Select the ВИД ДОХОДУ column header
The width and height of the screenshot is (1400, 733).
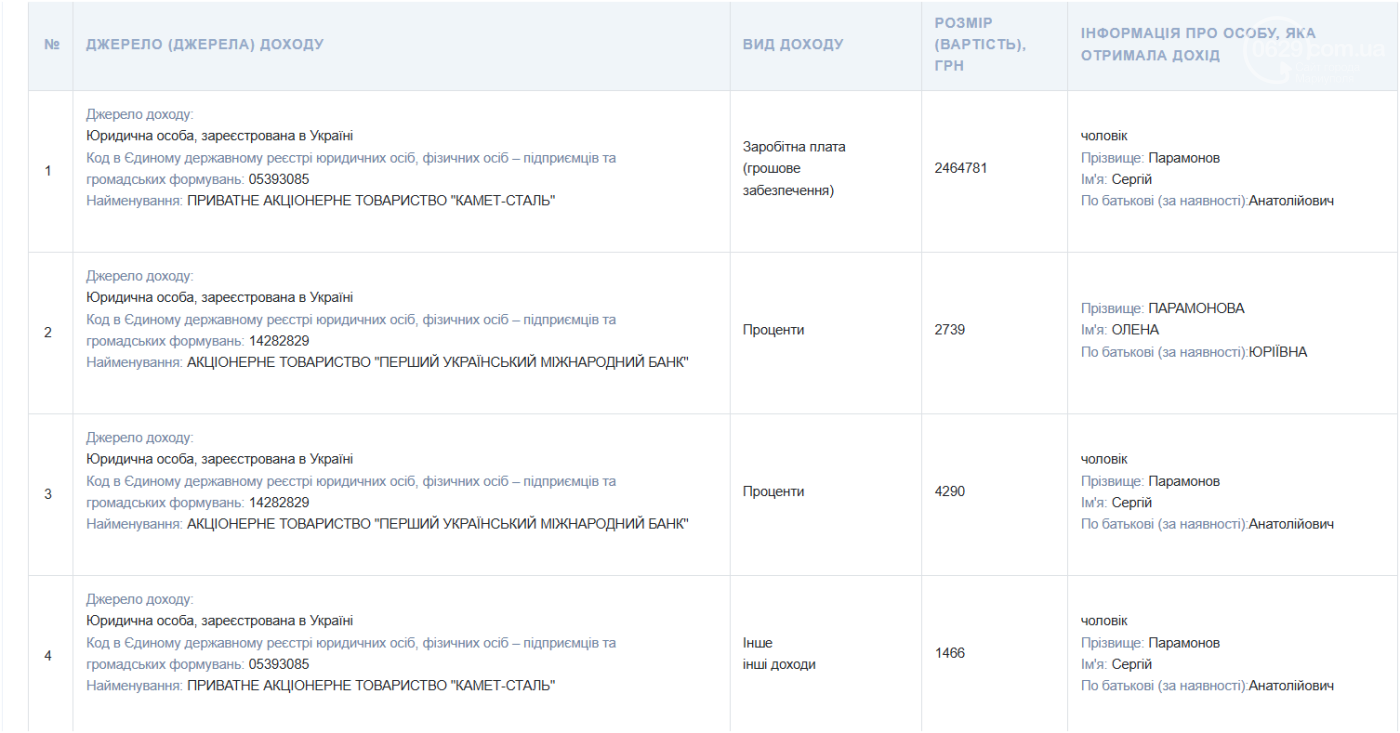[x=793, y=45]
